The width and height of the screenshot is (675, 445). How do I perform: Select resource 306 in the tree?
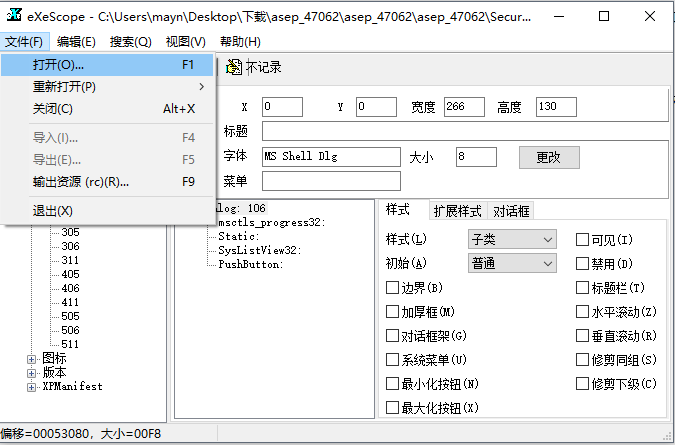(70, 246)
